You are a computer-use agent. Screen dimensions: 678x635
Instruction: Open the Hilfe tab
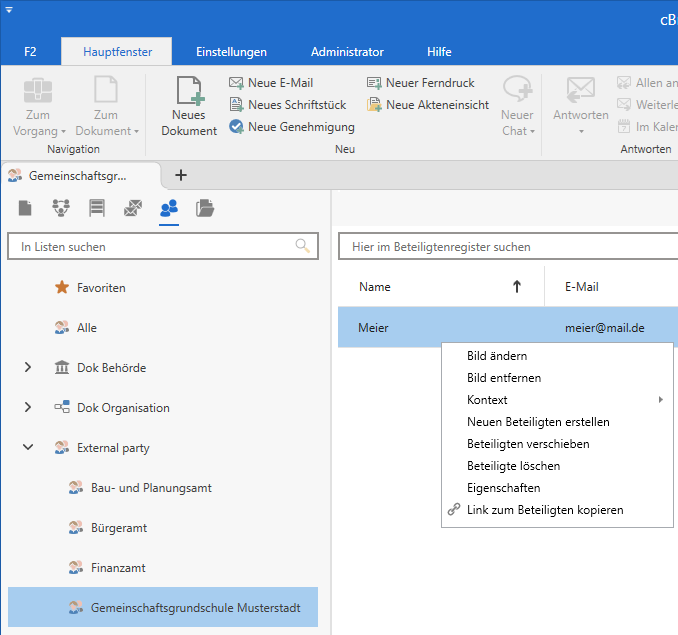coord(439,52)
